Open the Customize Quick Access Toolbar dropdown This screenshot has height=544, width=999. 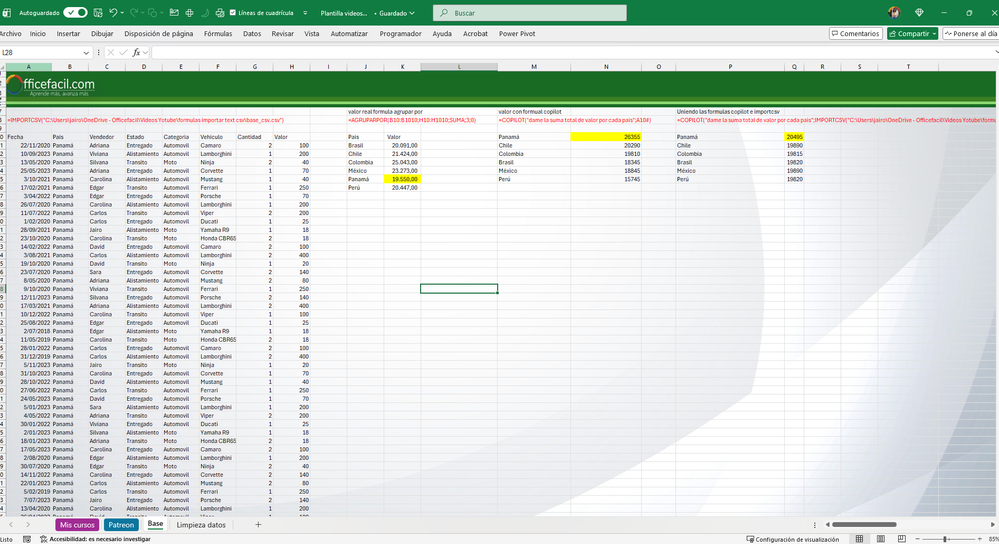tap(305, 13)
